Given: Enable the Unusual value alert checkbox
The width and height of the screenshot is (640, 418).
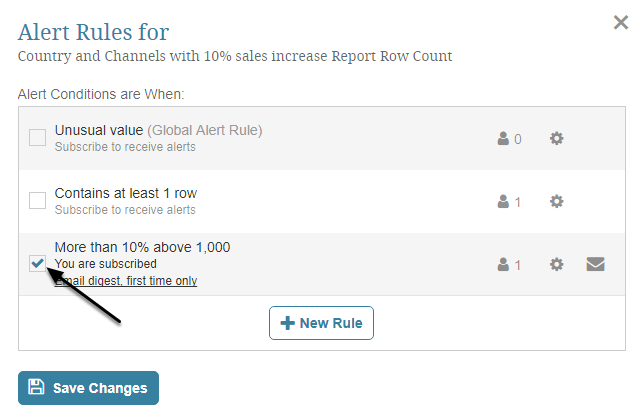Looking at the screenshot, I should [37, 137].
